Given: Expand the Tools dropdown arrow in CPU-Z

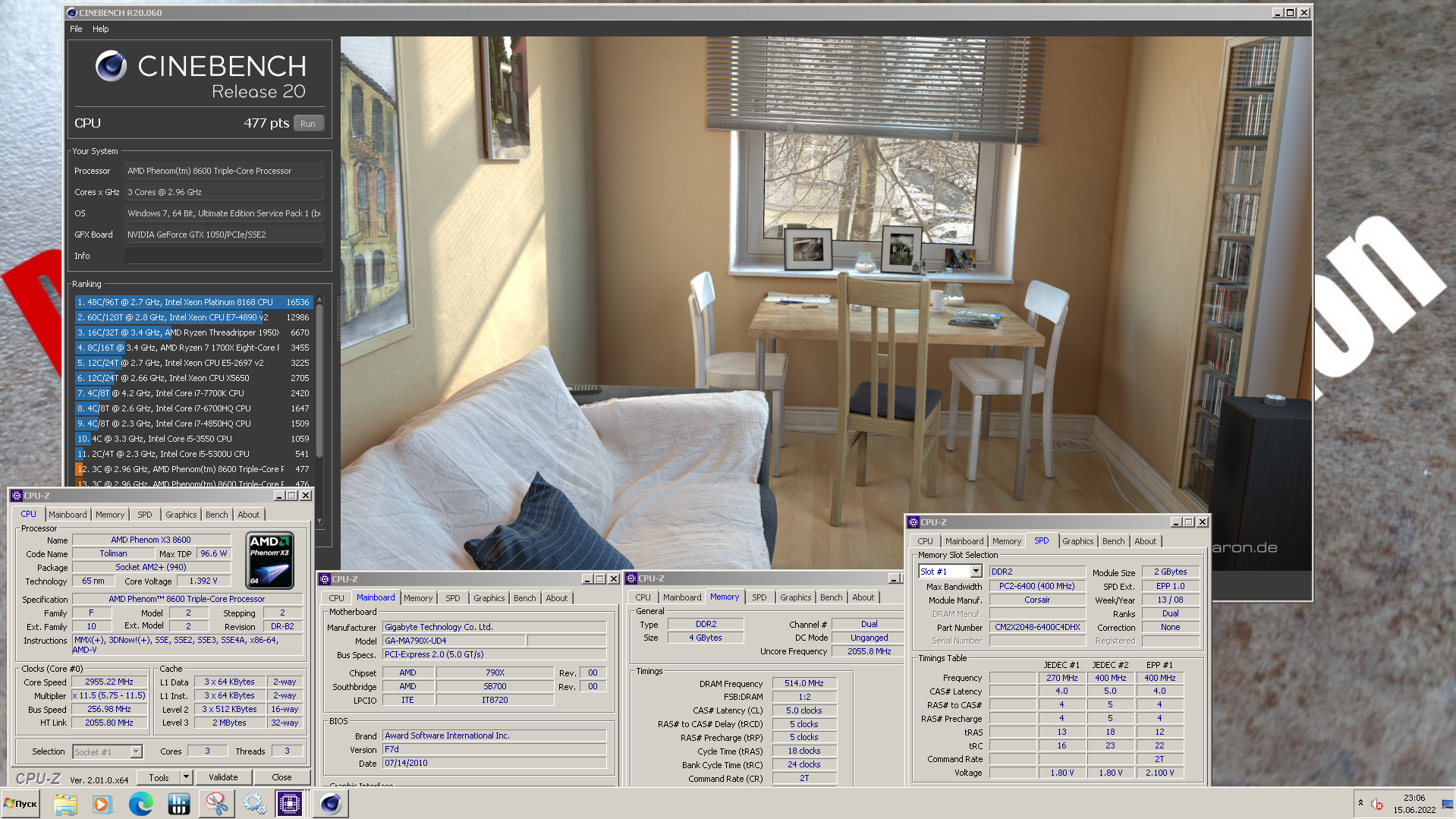Looking at the screenshot, I should click(186, 777).
